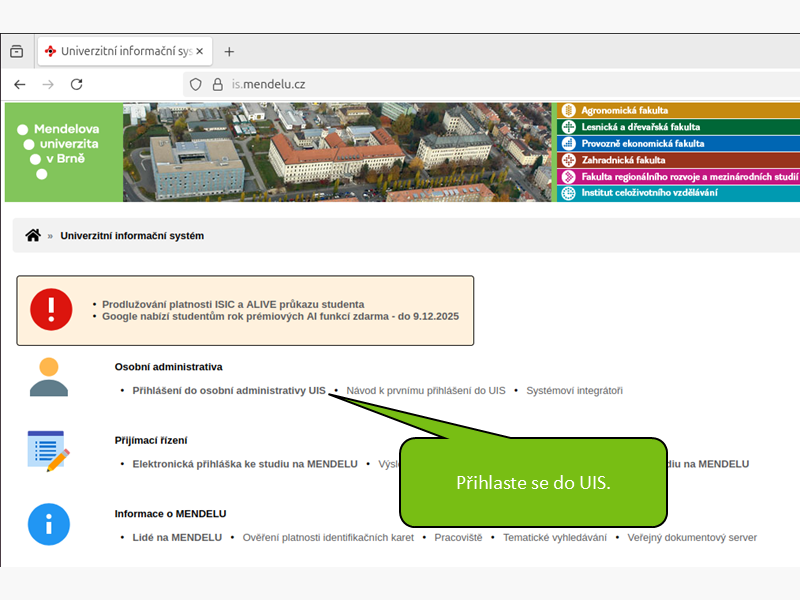Click the home icon in the breadcrumb
The image size is (800, 600).
click(x=33, y=235)
